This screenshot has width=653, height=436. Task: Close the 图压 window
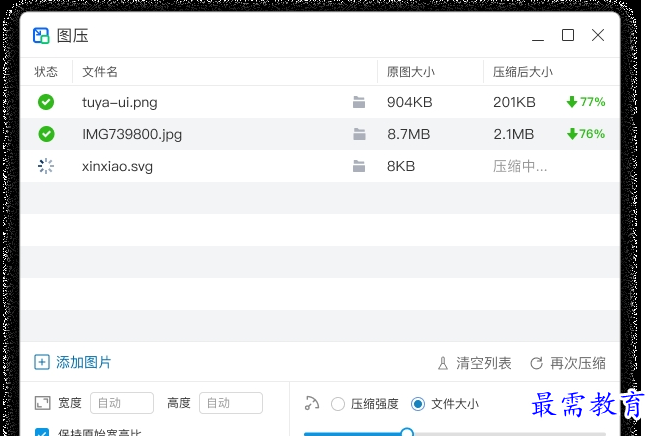pos(598,35)
